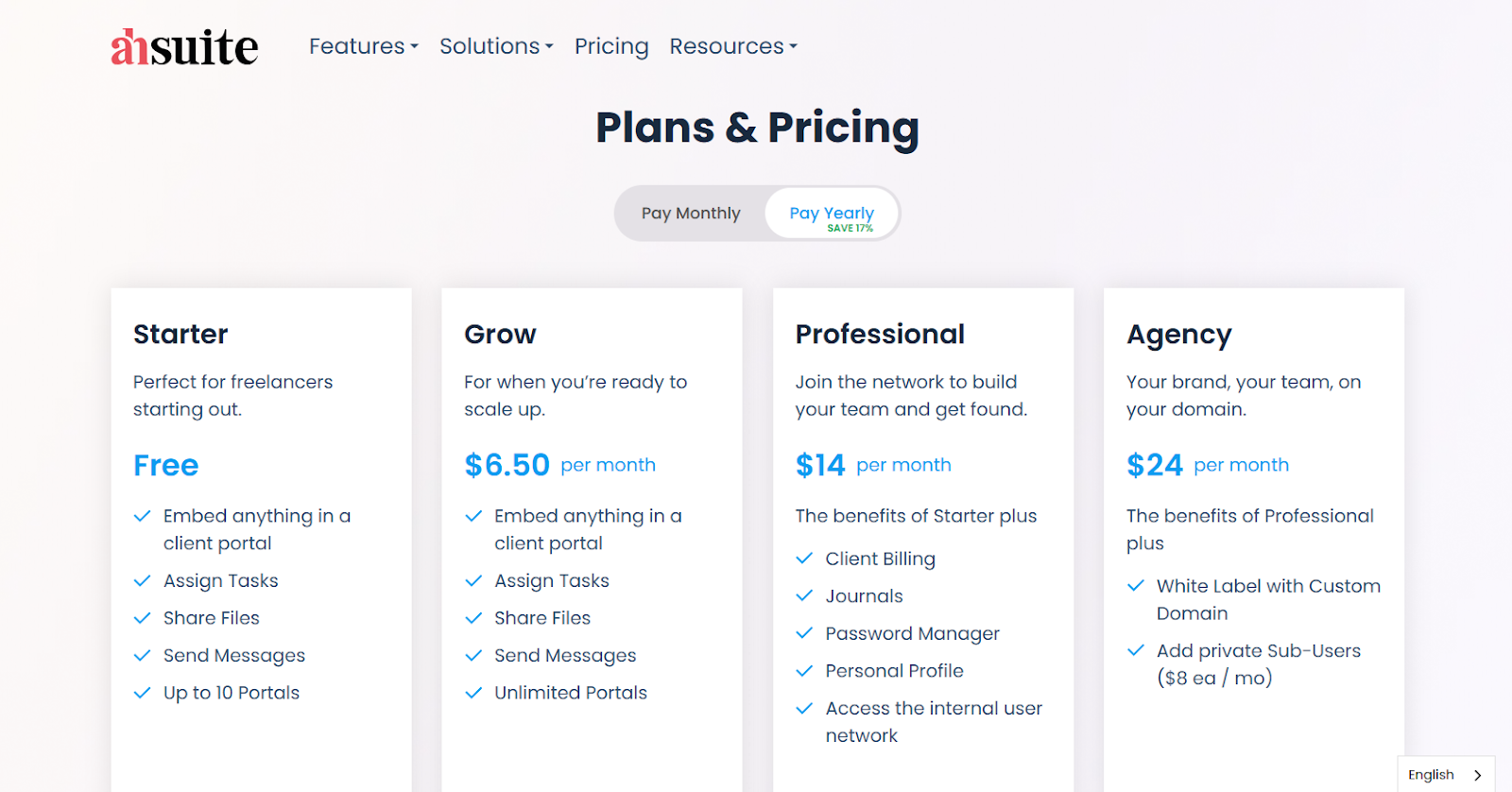Screen dimensions: 1512x792
Task: Click checkmark next to Up to 10 Portals
Action: pos(143,693)
